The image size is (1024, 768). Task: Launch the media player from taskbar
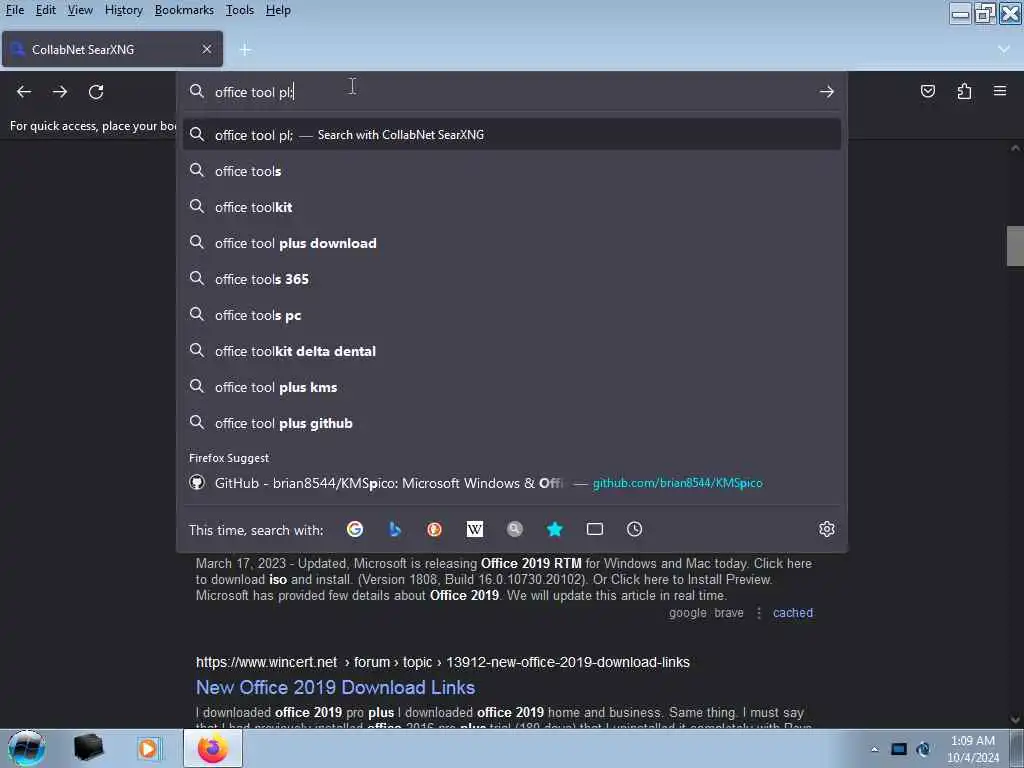[148, 748]
